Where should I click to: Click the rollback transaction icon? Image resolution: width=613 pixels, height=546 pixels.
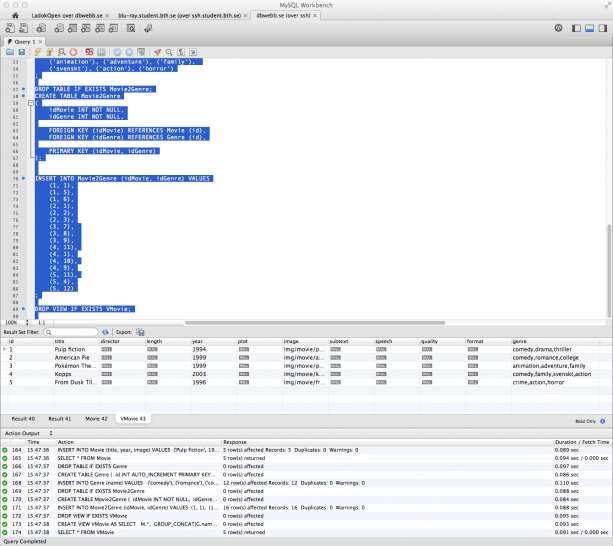coord(129,52)
